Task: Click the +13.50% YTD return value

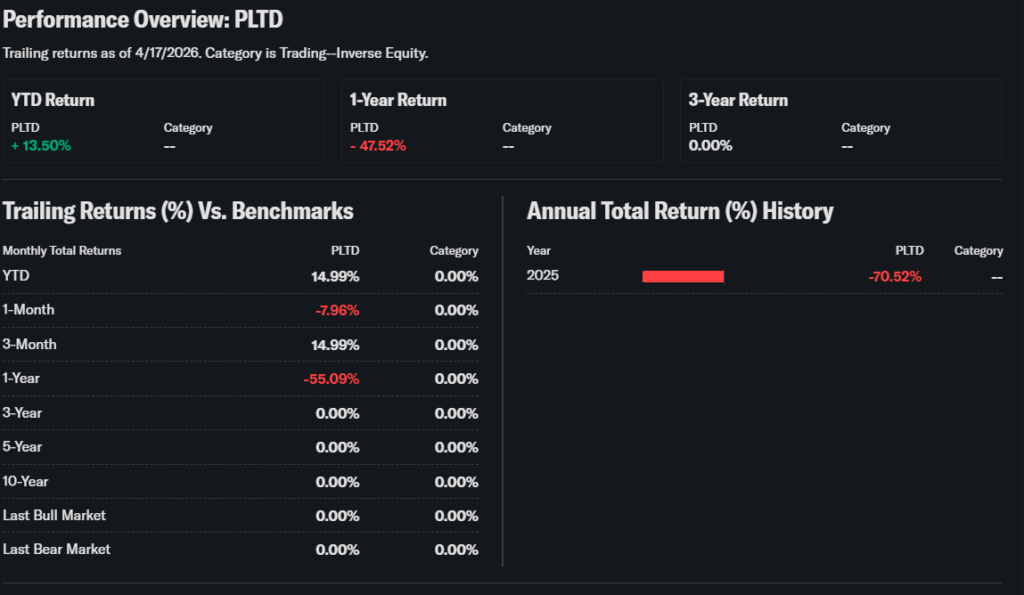Action: point(41,145)
